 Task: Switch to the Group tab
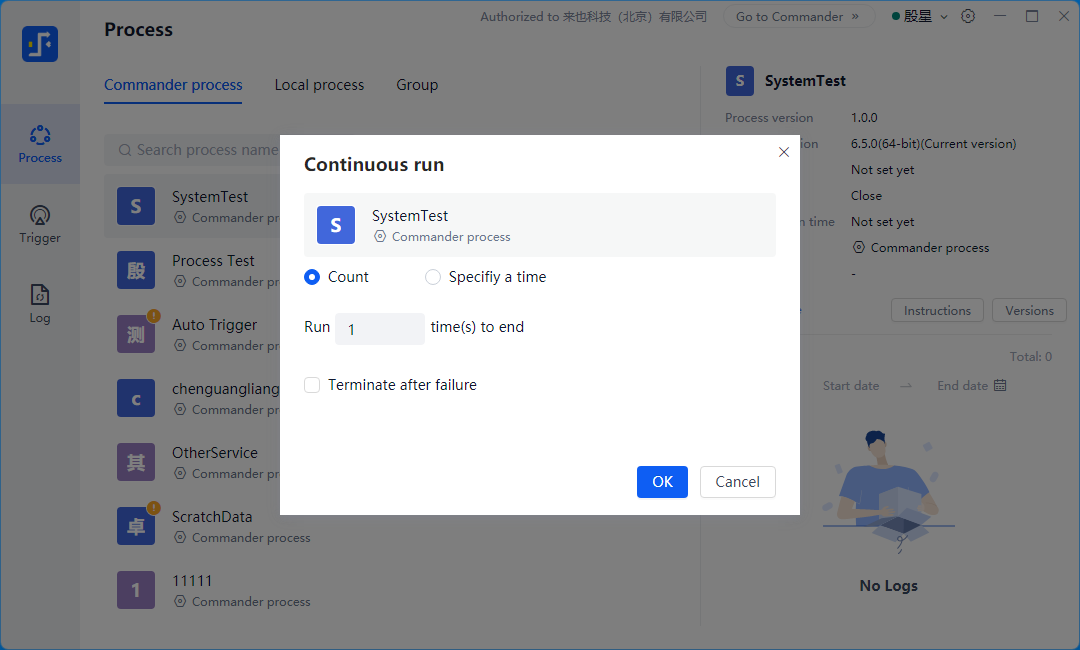coord(417,85)
